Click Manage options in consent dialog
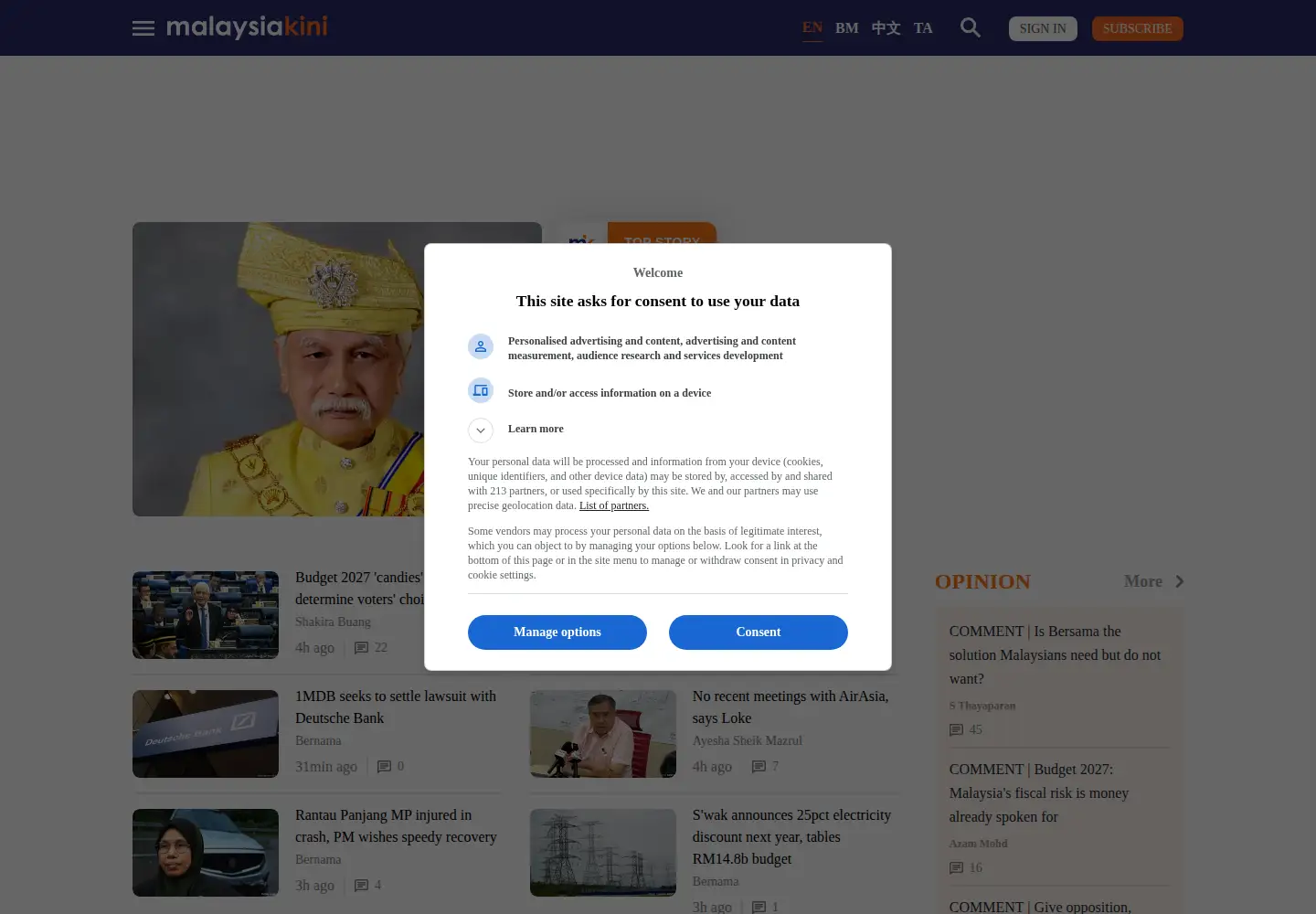Viewport: 1316px width, 914px height. (x=557, y=632)
